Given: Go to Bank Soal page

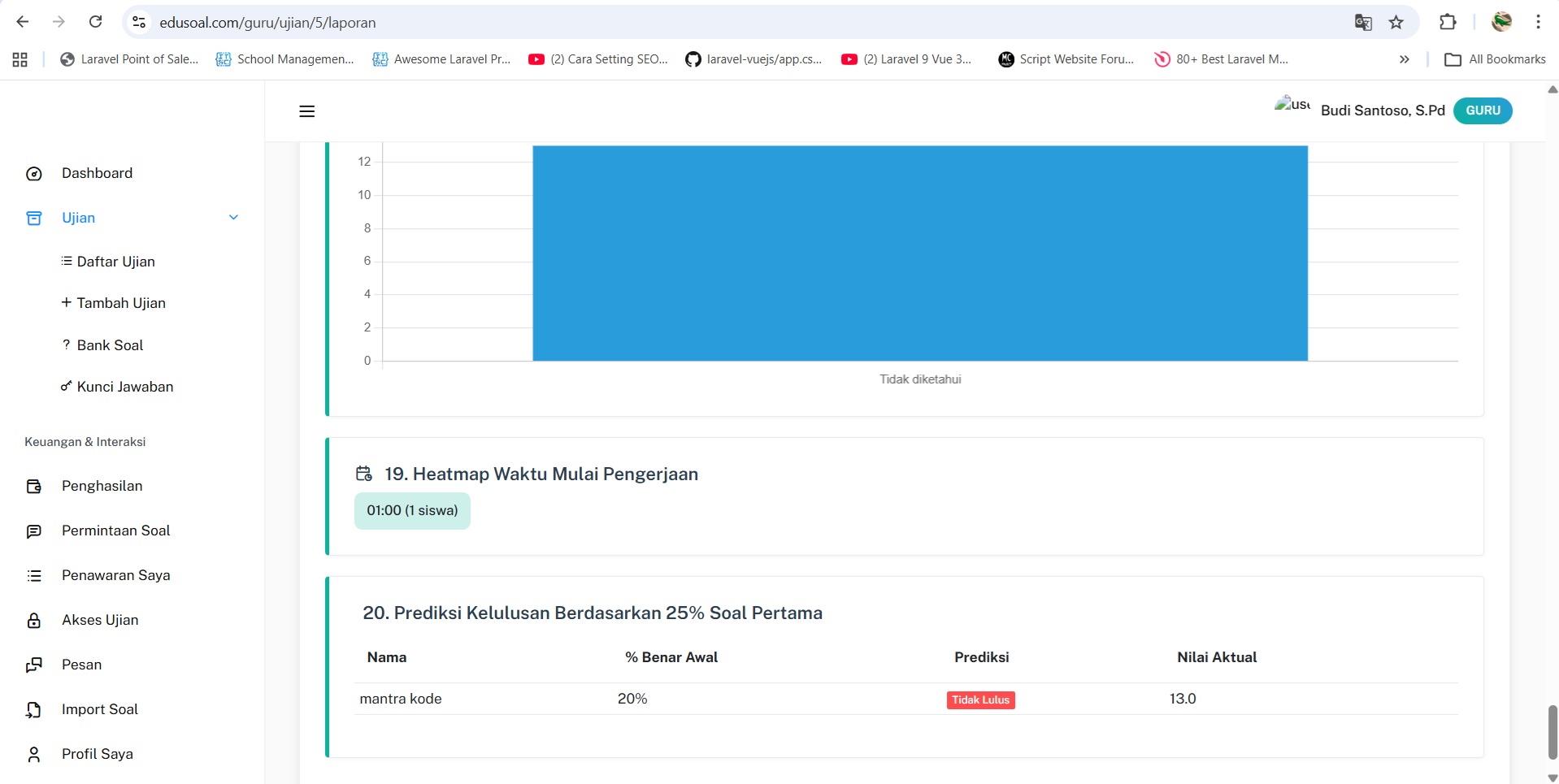Looking at the screenshot, I should pos(110,345).
